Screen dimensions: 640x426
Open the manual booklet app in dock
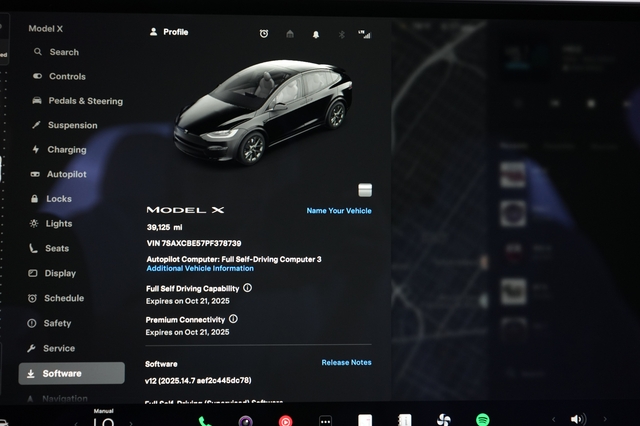pos(404,420)
